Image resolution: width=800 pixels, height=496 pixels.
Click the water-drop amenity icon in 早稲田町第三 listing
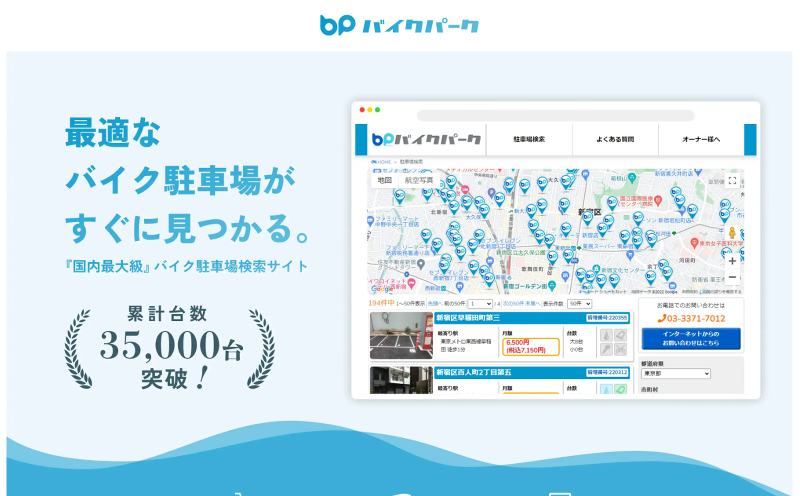coord(606,335)
